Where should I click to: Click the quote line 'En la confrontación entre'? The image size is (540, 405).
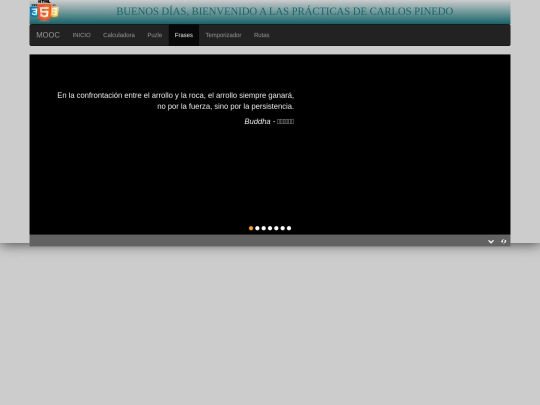pyautogui.click(x=176, y=95)
